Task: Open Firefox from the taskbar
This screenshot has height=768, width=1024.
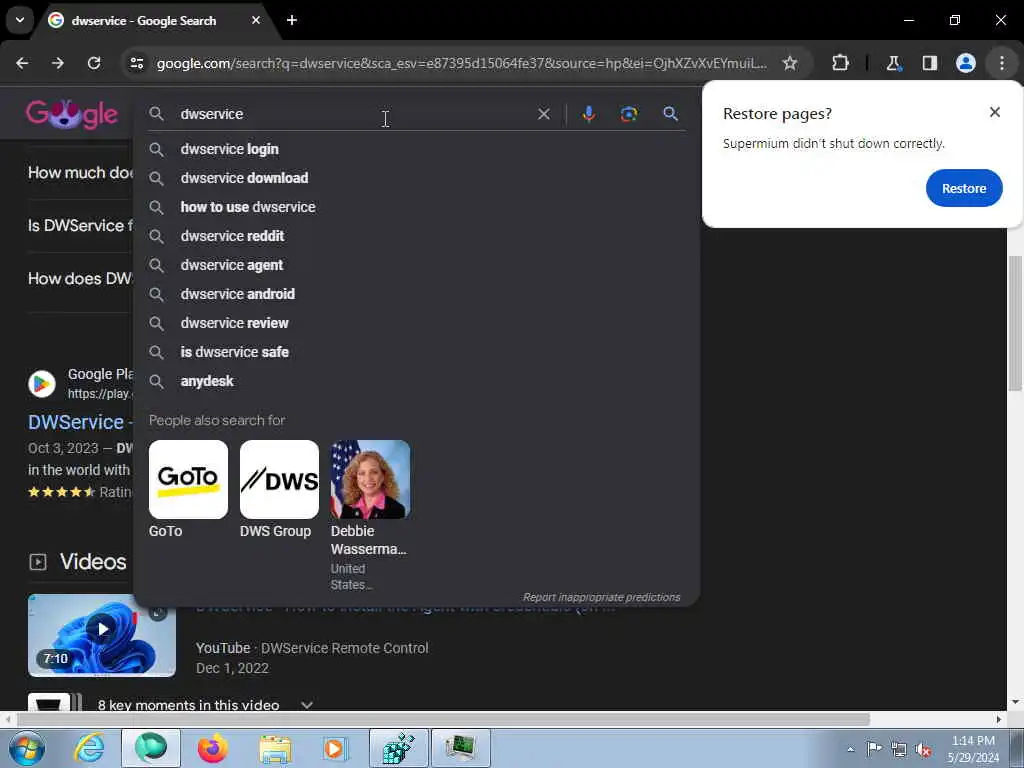Action: tap(212, 748)
